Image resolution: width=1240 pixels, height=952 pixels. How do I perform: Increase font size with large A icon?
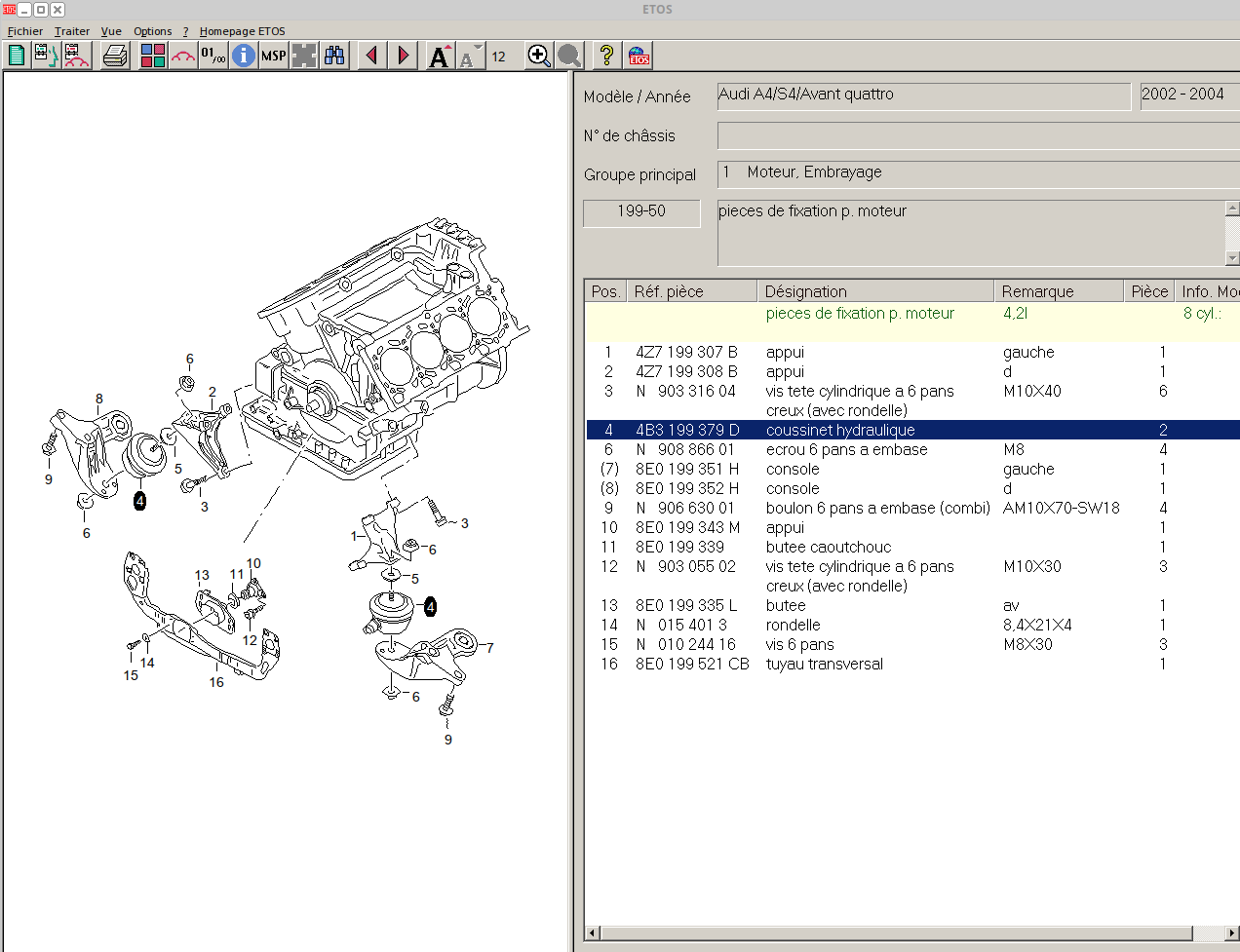click(x=441, y=56)
